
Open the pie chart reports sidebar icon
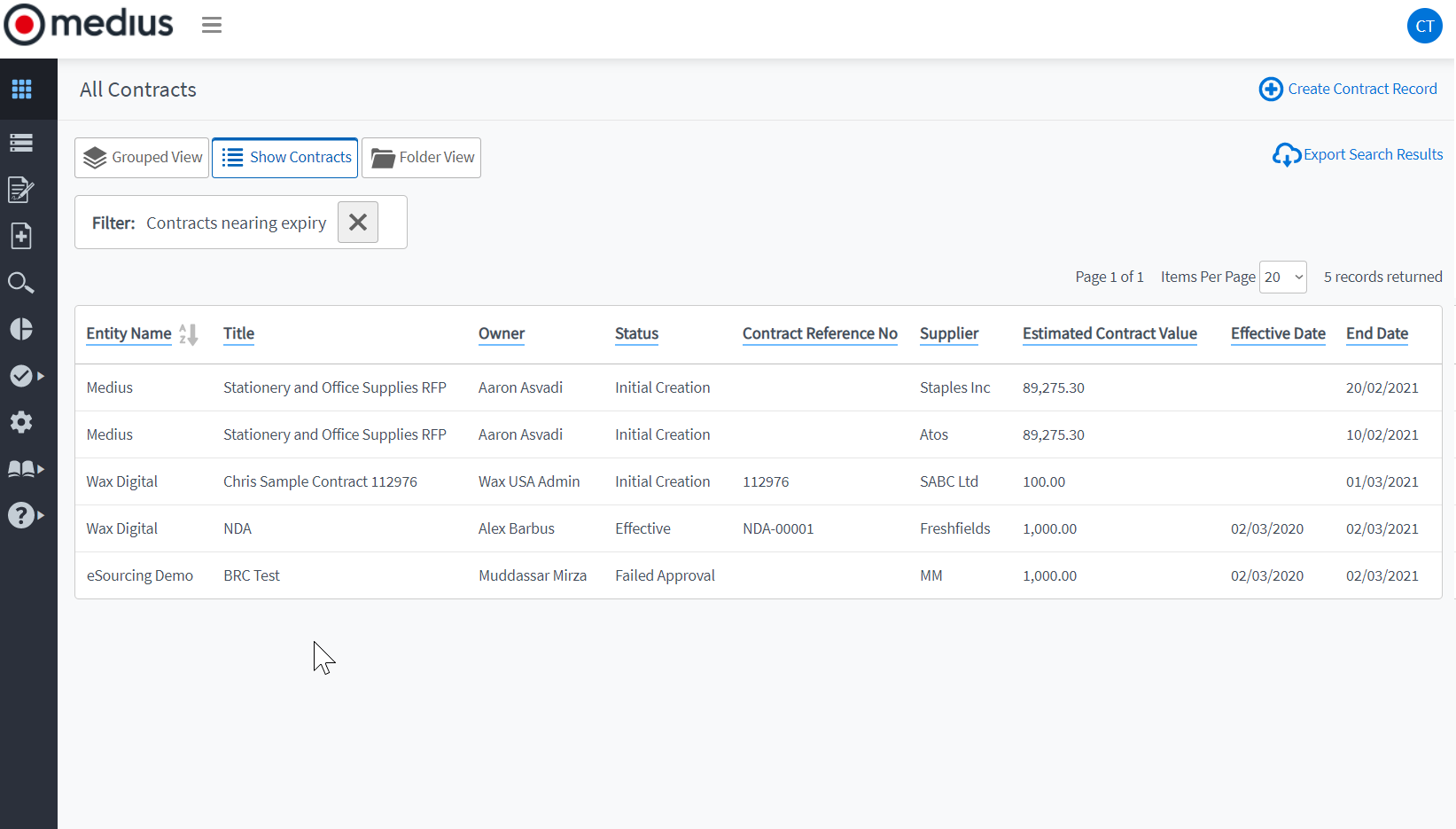[x=21, y=329]
